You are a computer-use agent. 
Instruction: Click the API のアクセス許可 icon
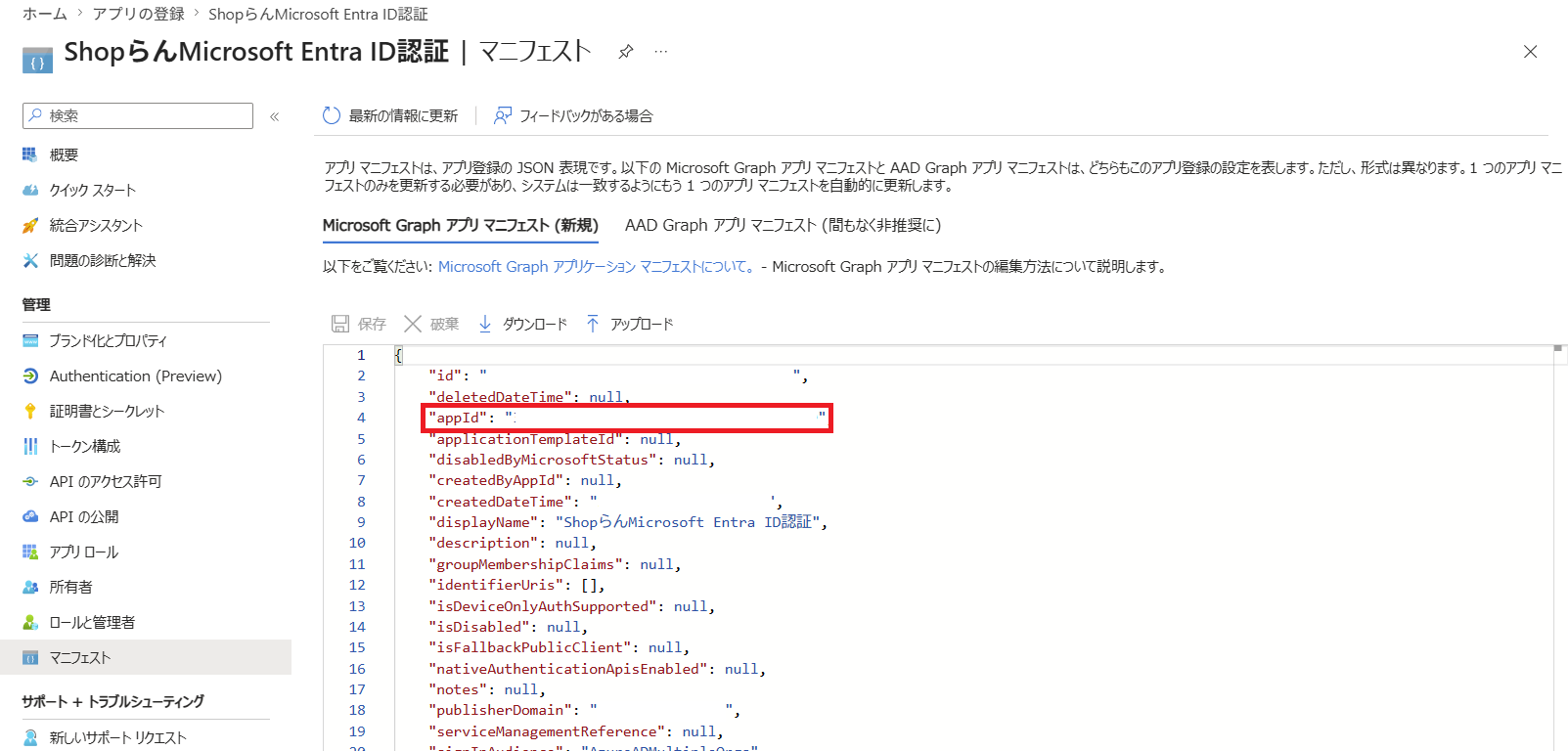point(30,481)
